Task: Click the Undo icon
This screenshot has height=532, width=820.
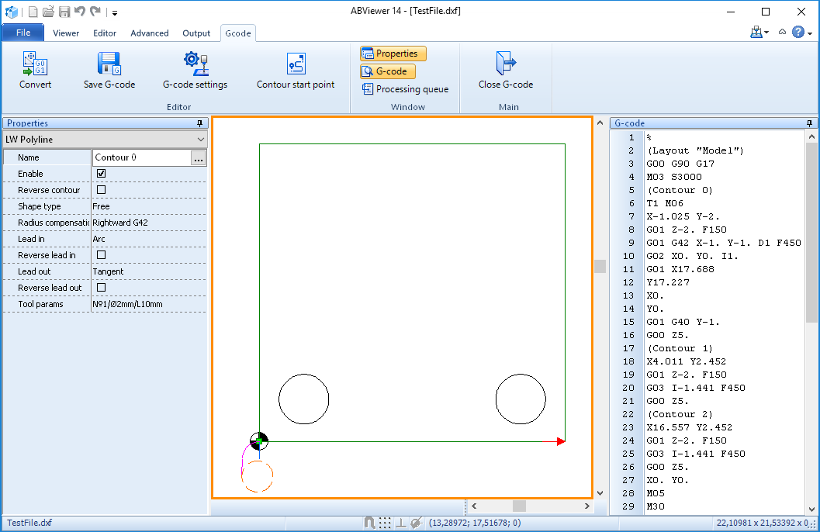Action: pos(79,11)
